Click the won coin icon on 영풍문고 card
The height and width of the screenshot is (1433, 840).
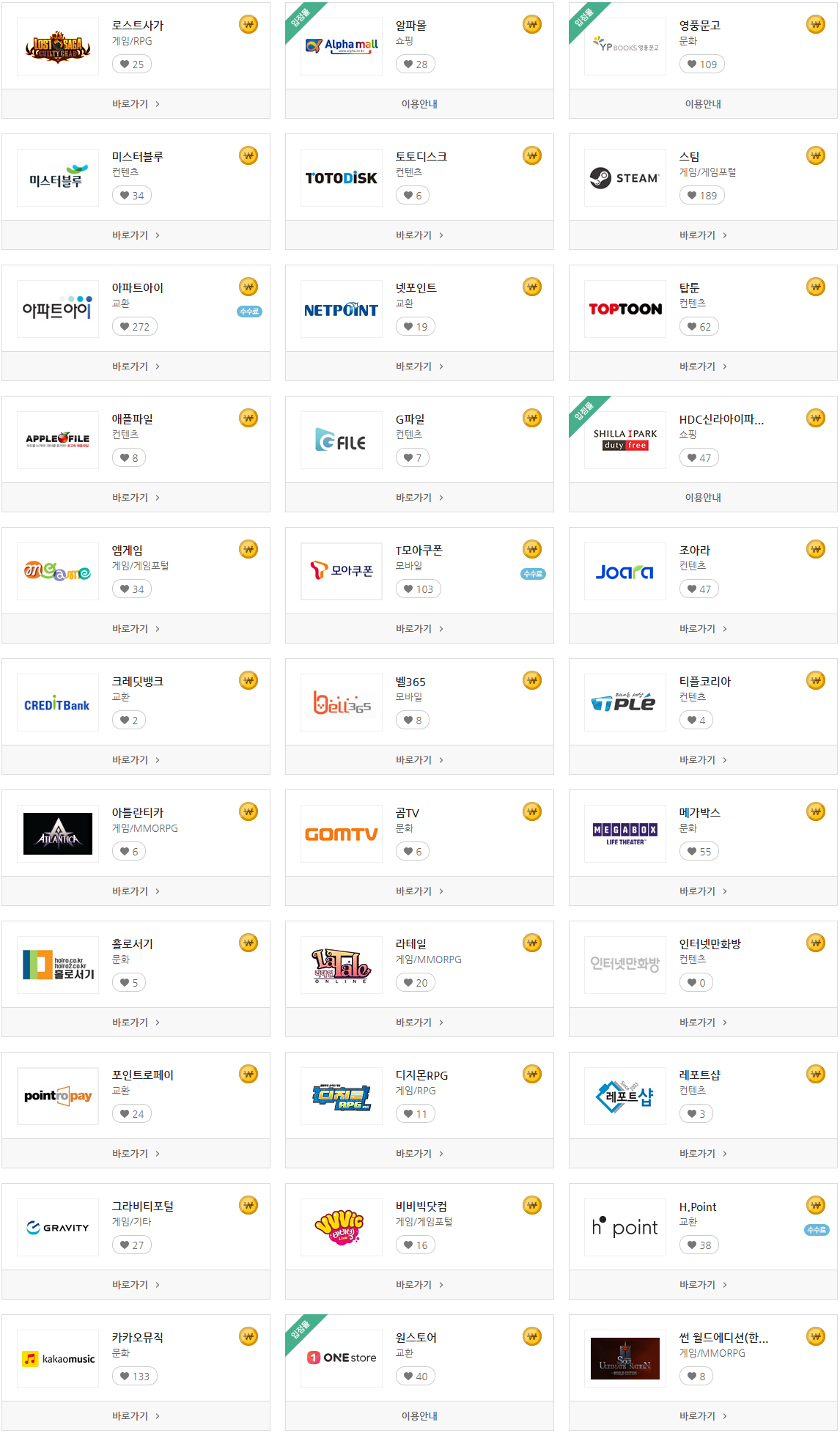[x=816, y=25]
